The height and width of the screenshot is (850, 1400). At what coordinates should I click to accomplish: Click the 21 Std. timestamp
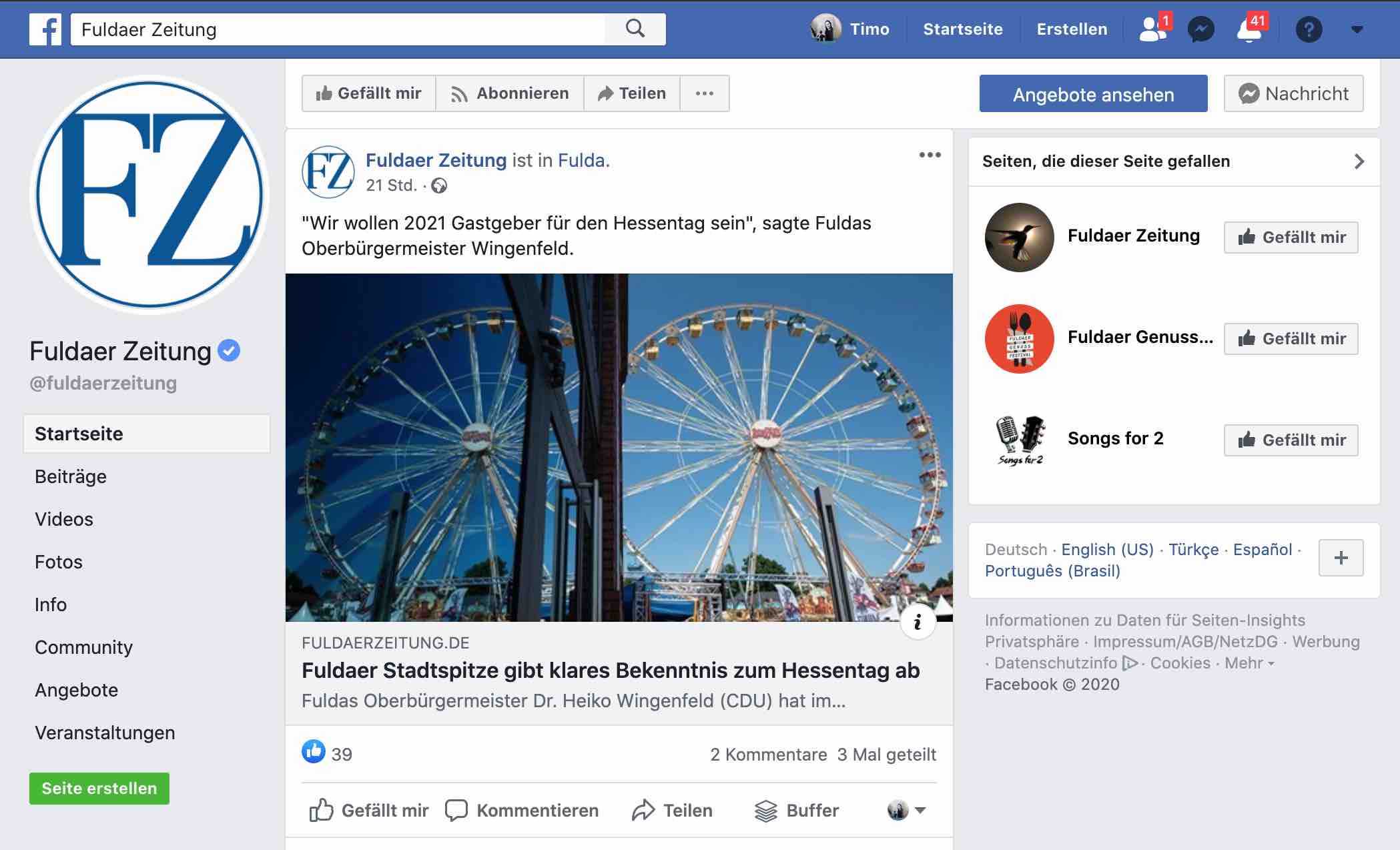[391, 185]
